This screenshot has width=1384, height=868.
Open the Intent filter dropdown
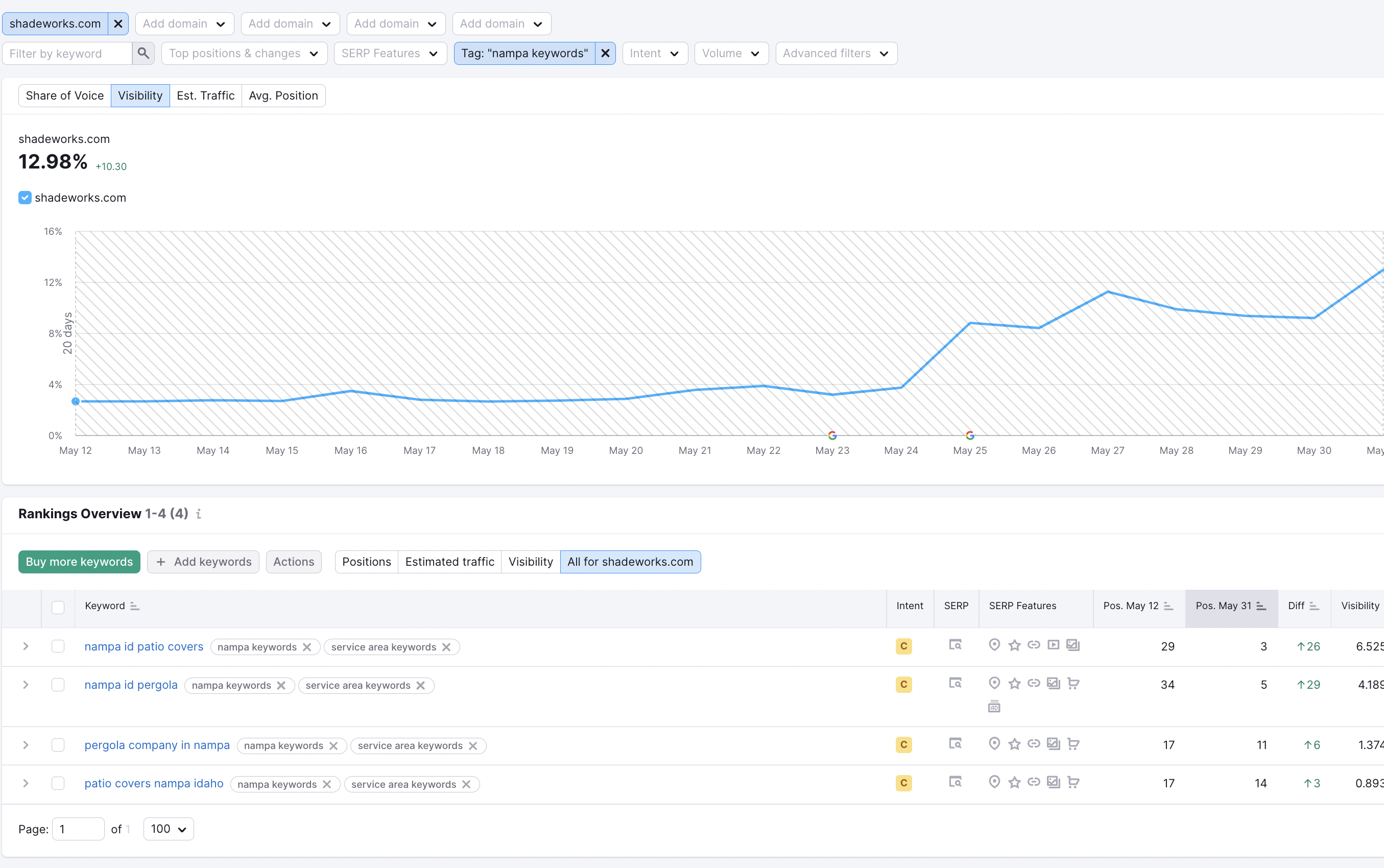point(655,54)
